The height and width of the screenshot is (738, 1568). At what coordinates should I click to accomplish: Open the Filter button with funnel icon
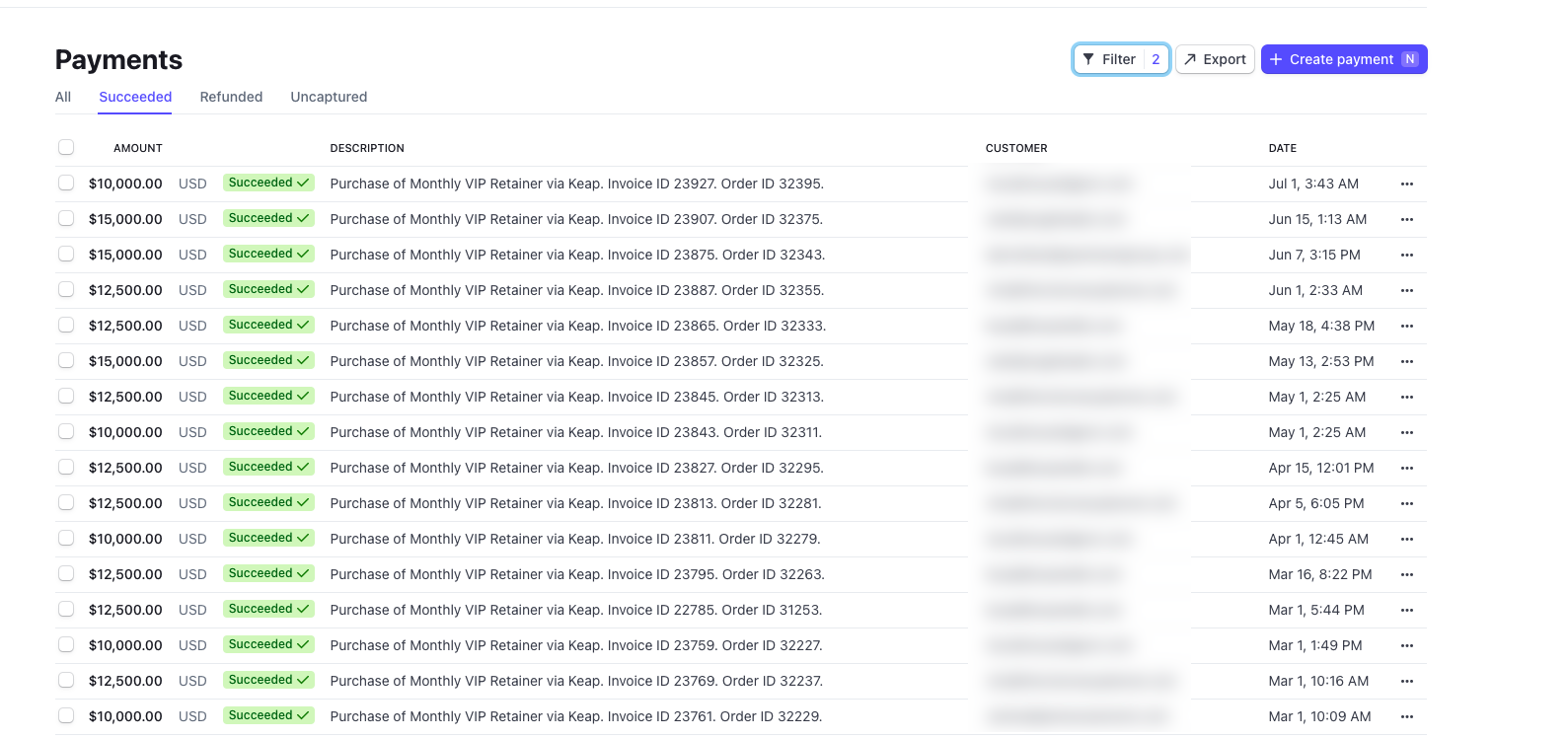pyautogui.click(x=1109, y=59)
